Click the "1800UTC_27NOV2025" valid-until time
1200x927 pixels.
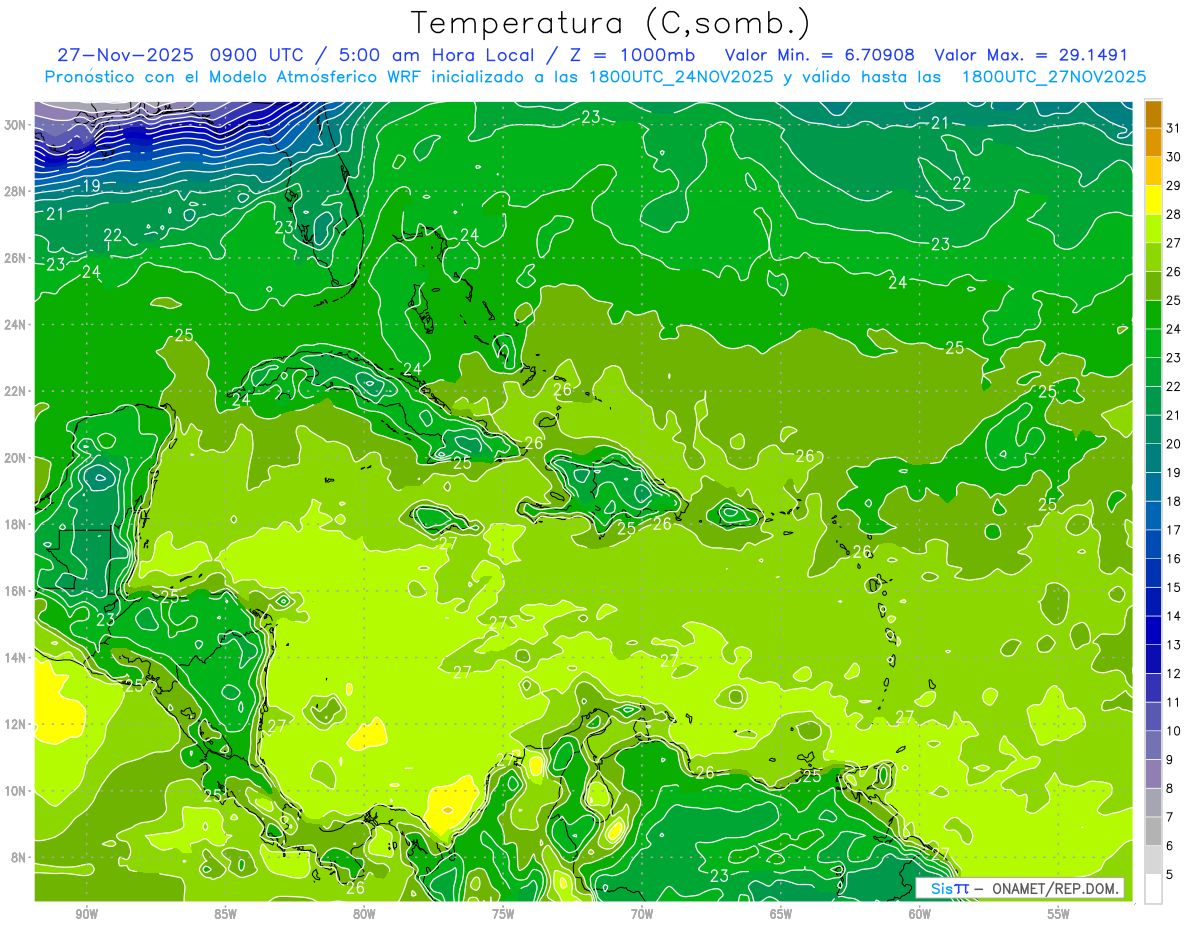pos(1054,77)
